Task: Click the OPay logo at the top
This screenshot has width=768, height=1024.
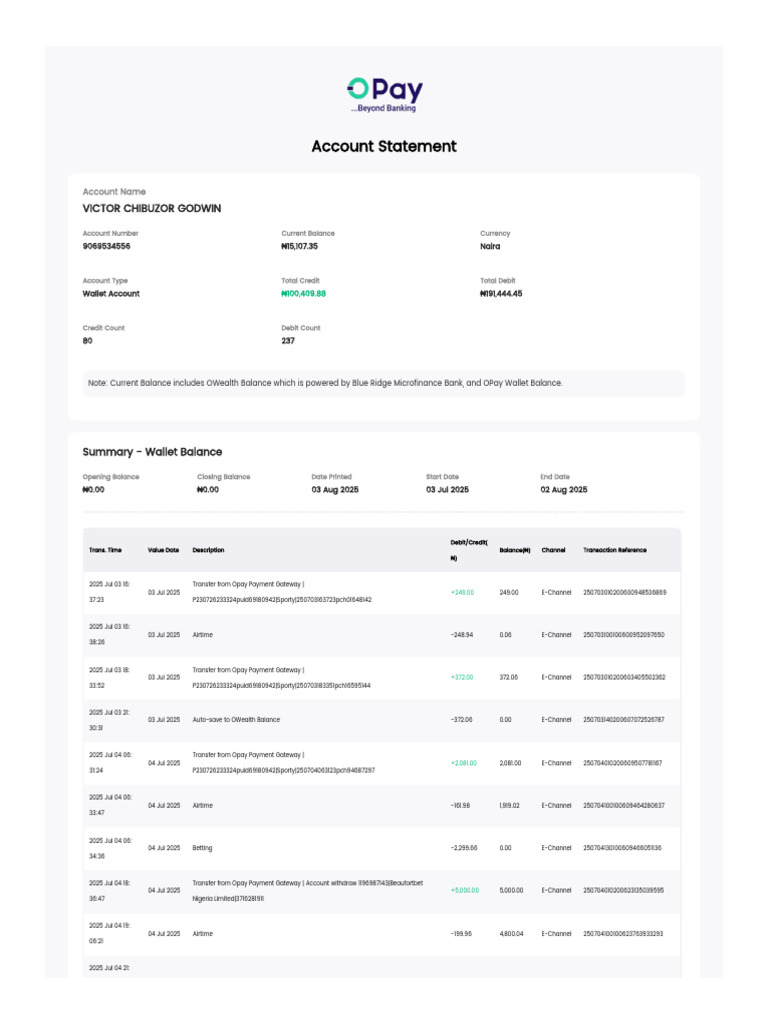Action: click(x=385, y=95)
